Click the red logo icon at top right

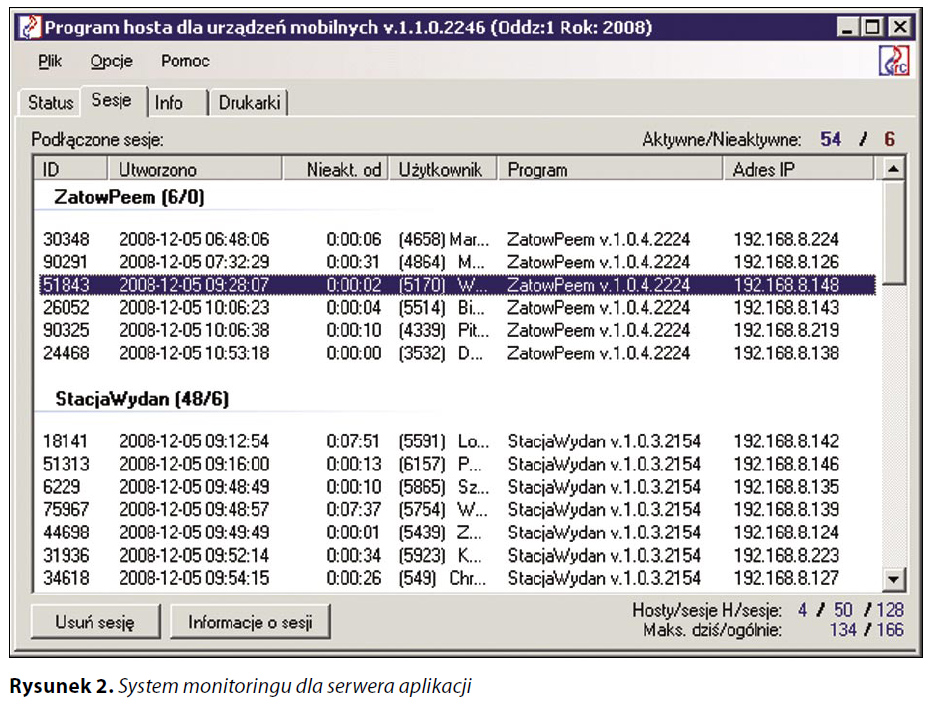point(893,61)
